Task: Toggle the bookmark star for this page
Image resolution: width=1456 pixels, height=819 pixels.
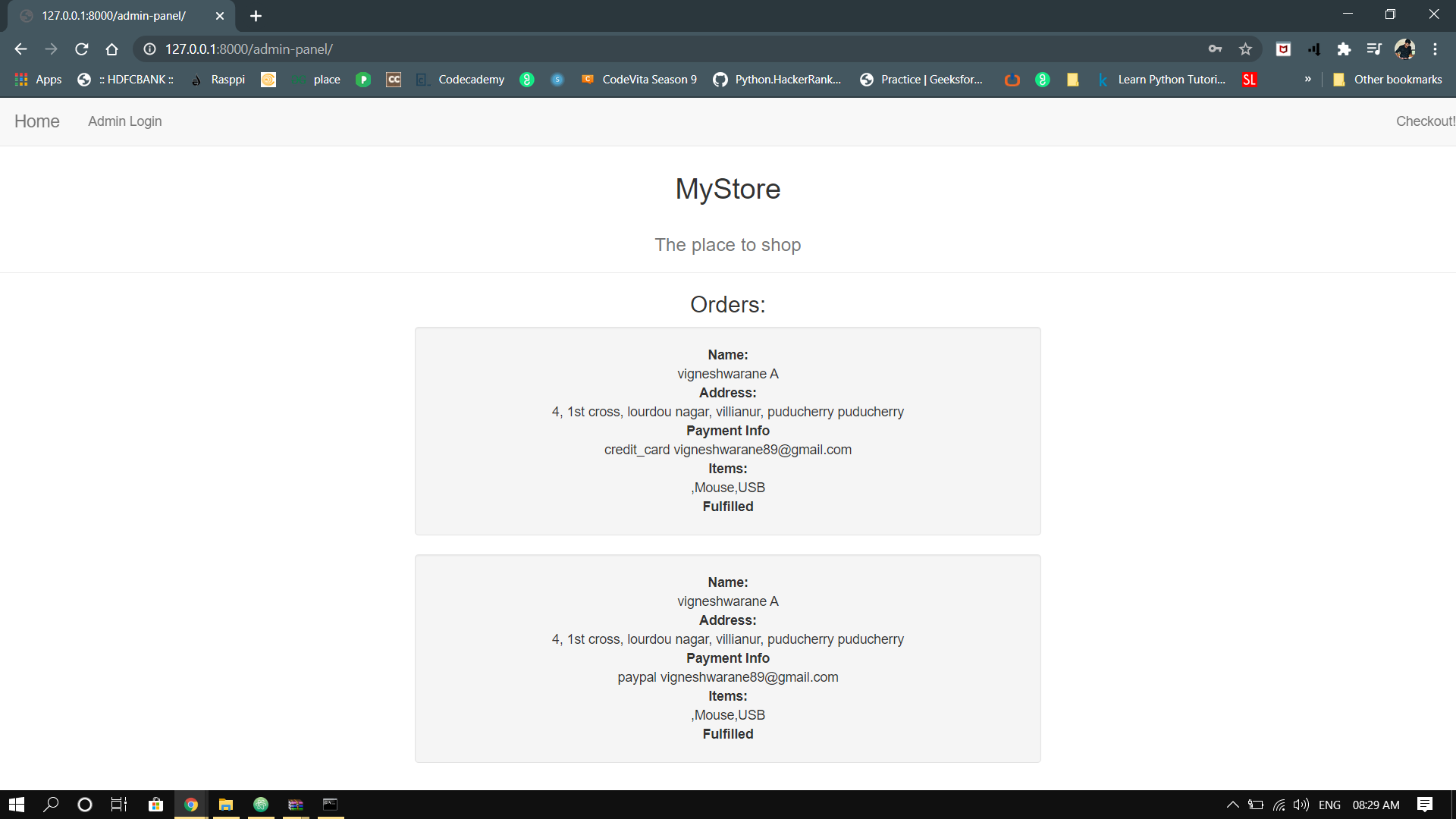Action: pos(1245,49)
